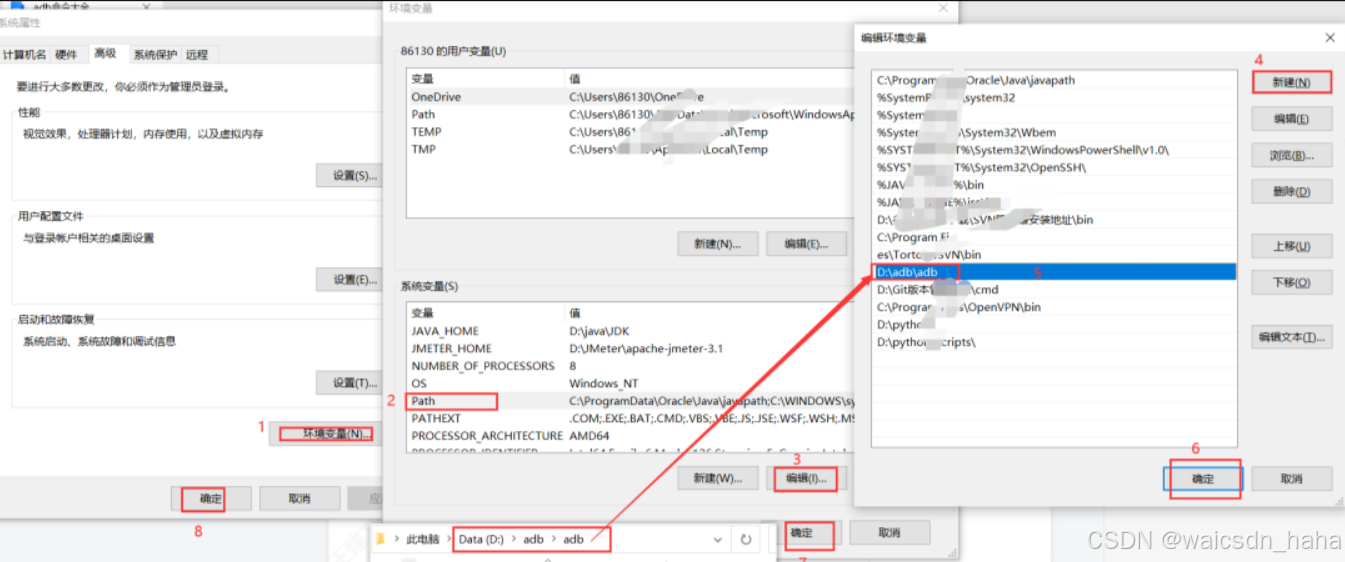Viewport: 1345px width, 562px height.
Task: Click the Data (D:) breadcrumb in Explorer
Action: coord(481,539)
